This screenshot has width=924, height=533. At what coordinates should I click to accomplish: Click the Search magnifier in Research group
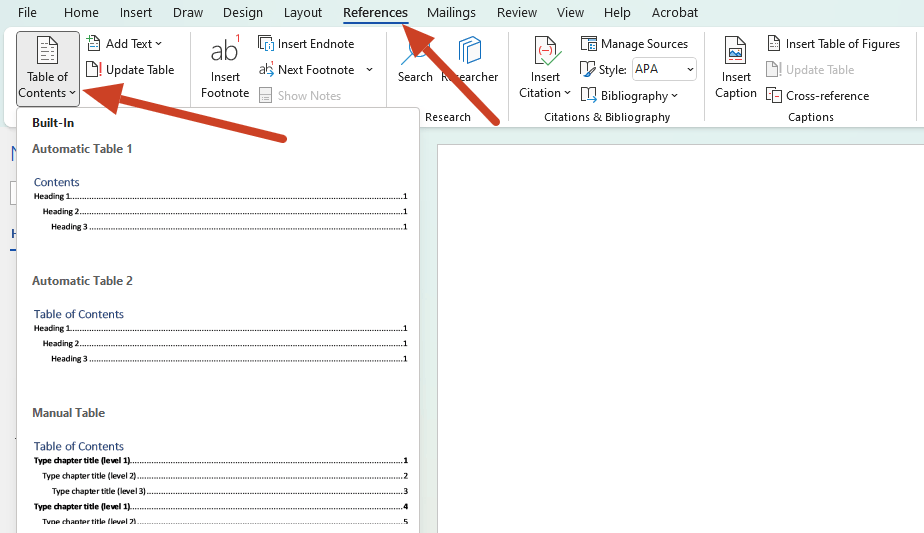click(x=415, y=51)
